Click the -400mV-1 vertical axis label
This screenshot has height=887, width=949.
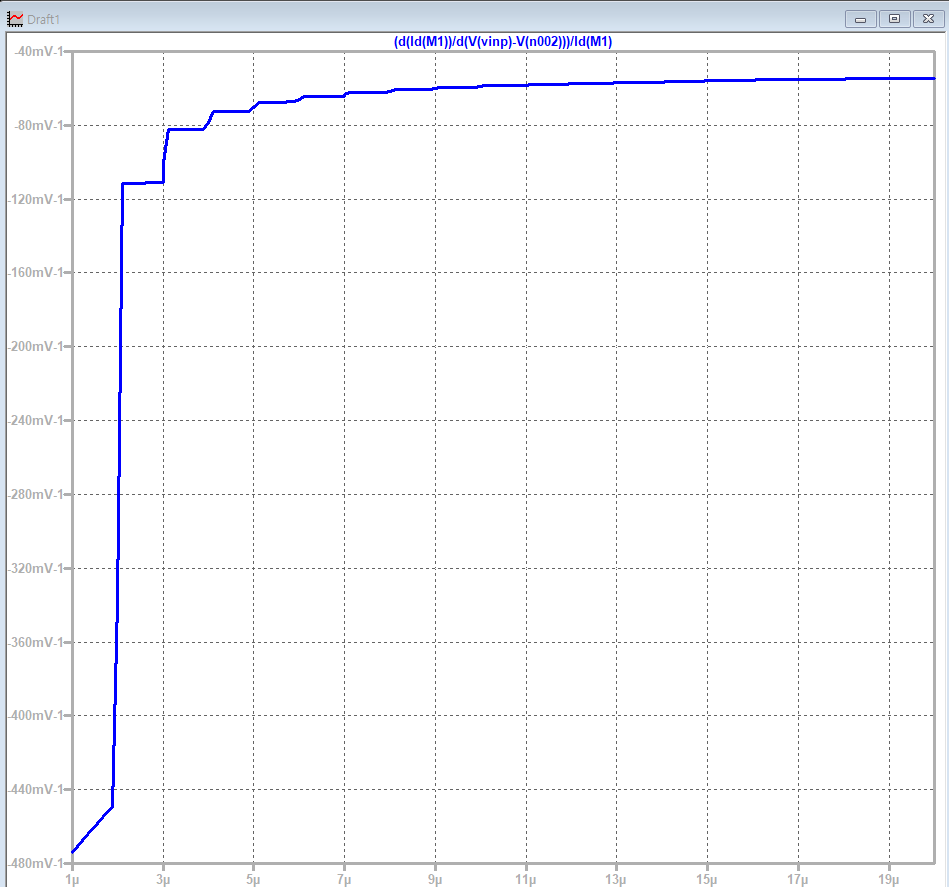[x=35, y=715]
